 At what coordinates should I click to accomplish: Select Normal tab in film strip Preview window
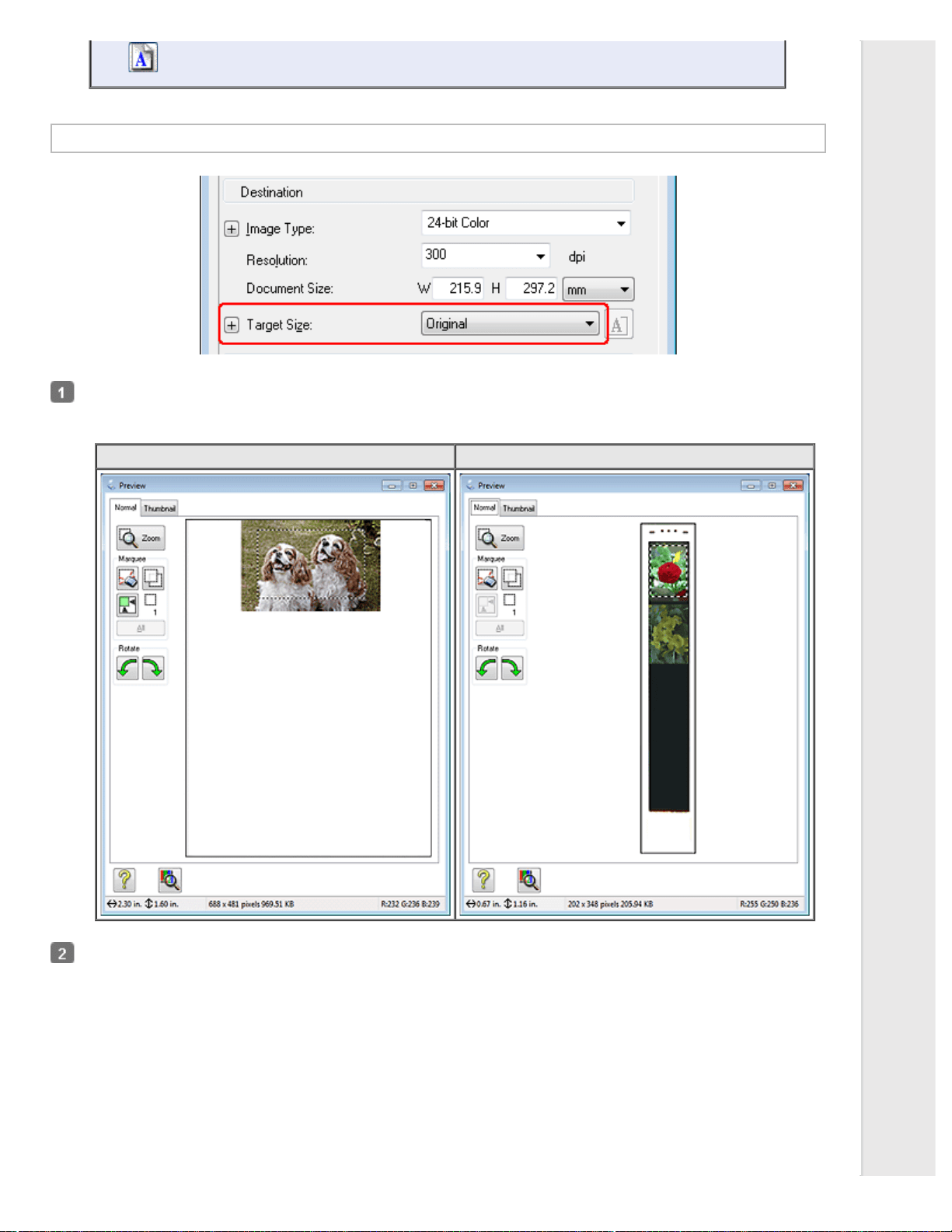point(484,508)
